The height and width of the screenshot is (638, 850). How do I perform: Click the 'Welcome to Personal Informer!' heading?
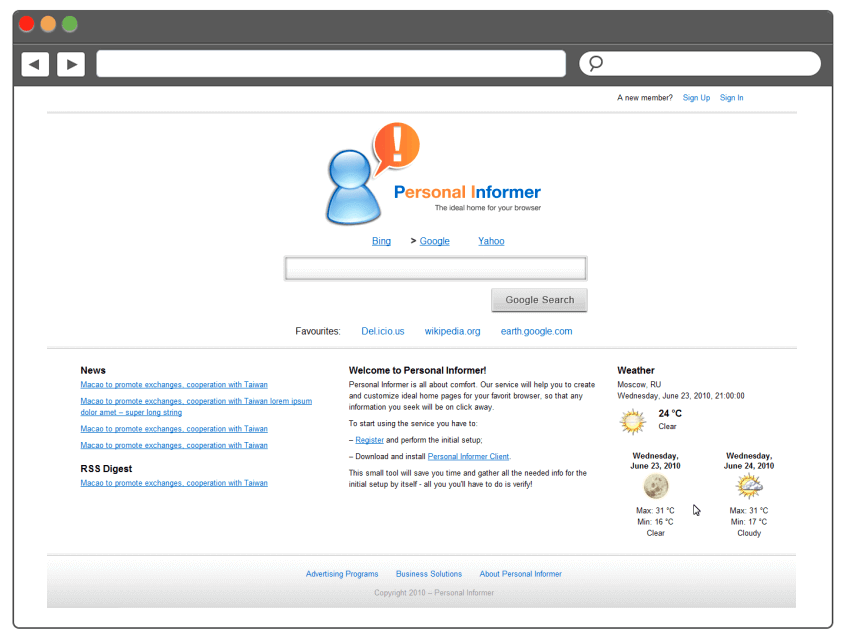pos(417,370)
